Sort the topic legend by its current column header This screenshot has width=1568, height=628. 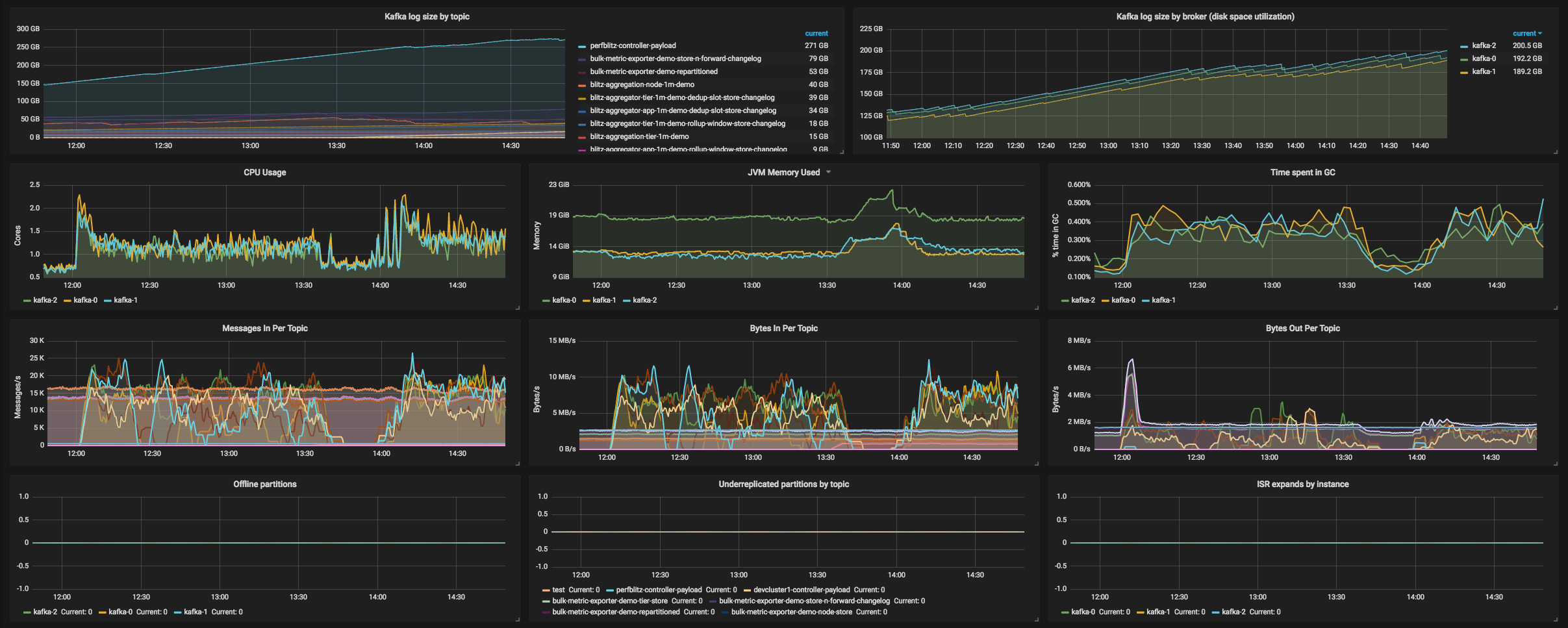coord(816,33)
